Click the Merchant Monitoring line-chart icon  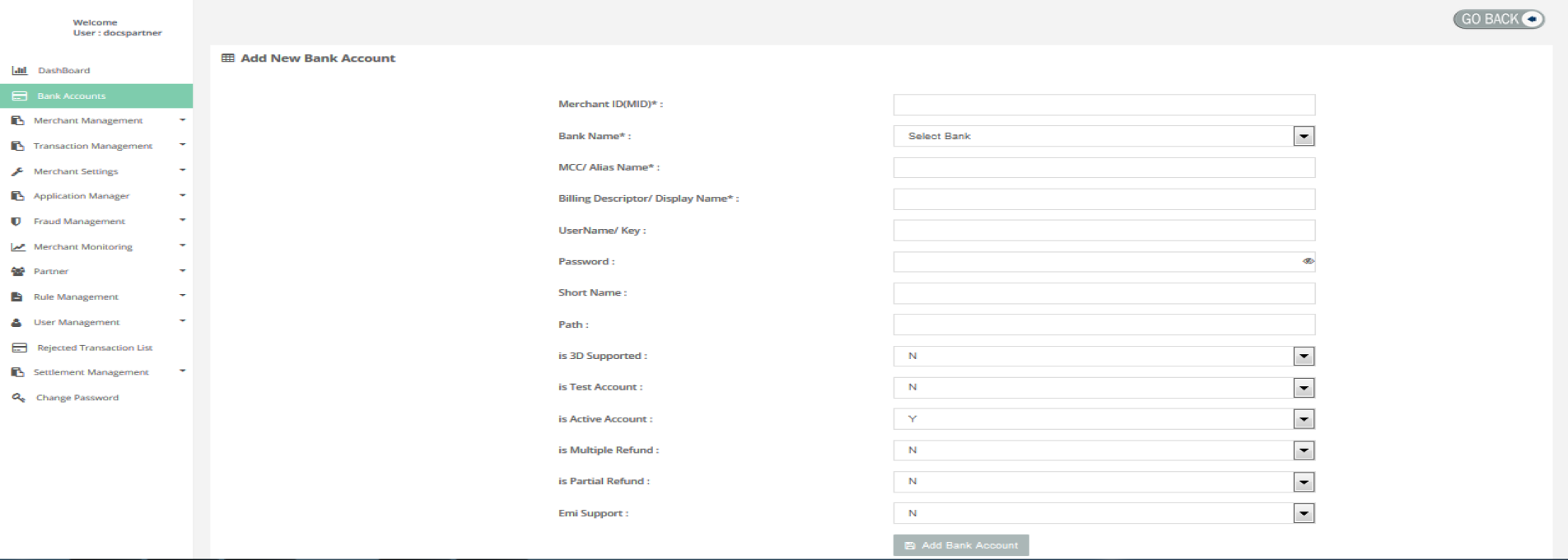17,247
